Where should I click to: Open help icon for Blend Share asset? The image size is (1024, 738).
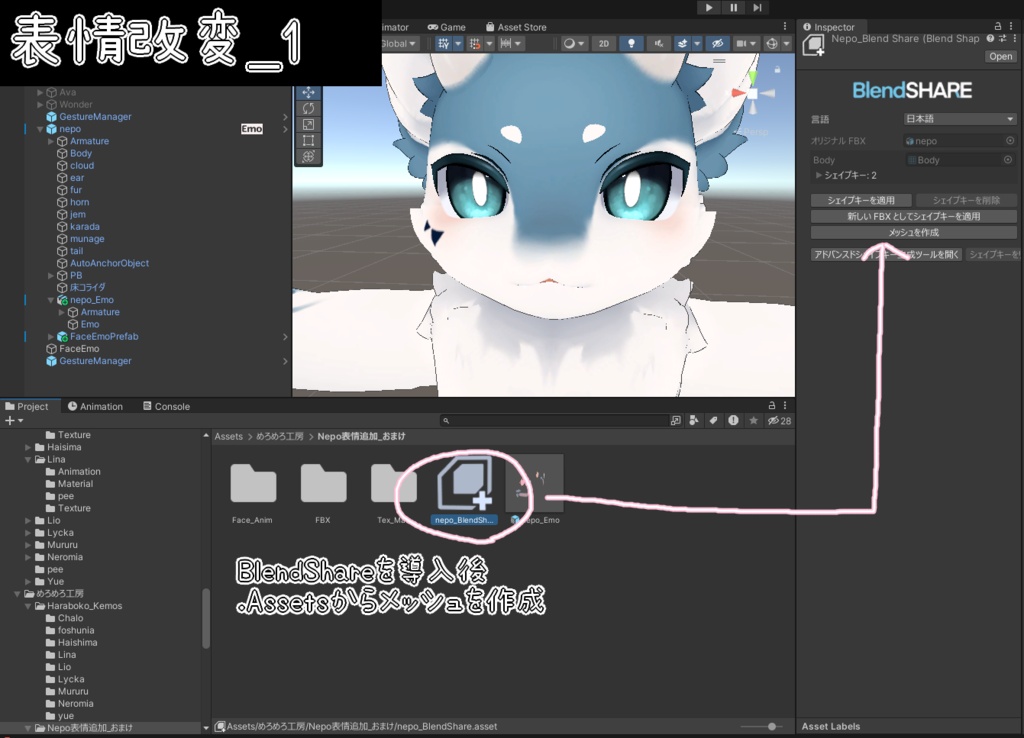[x=991, y=39]
